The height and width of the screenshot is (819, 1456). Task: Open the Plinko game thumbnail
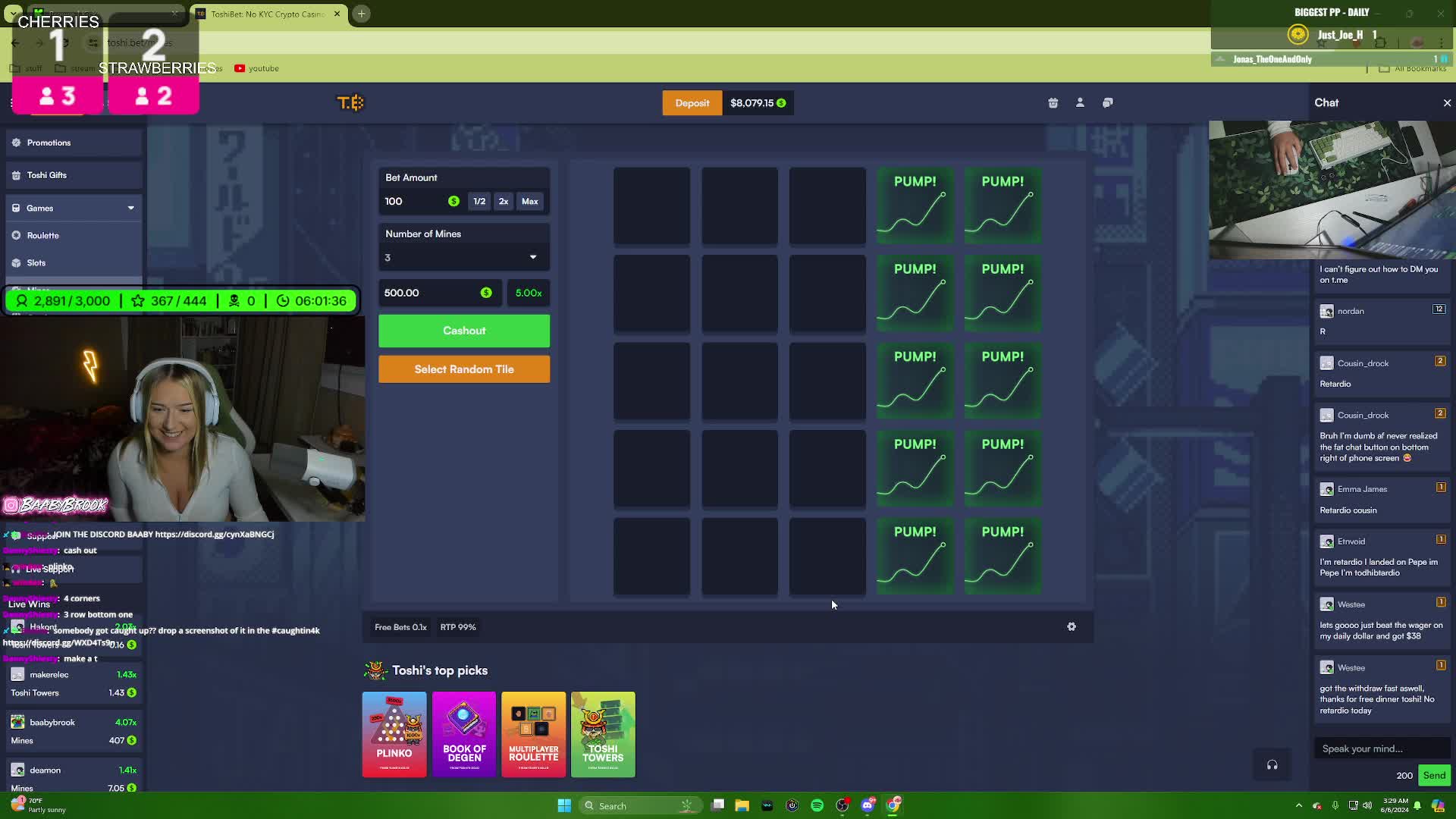click(x=394, y=735)
